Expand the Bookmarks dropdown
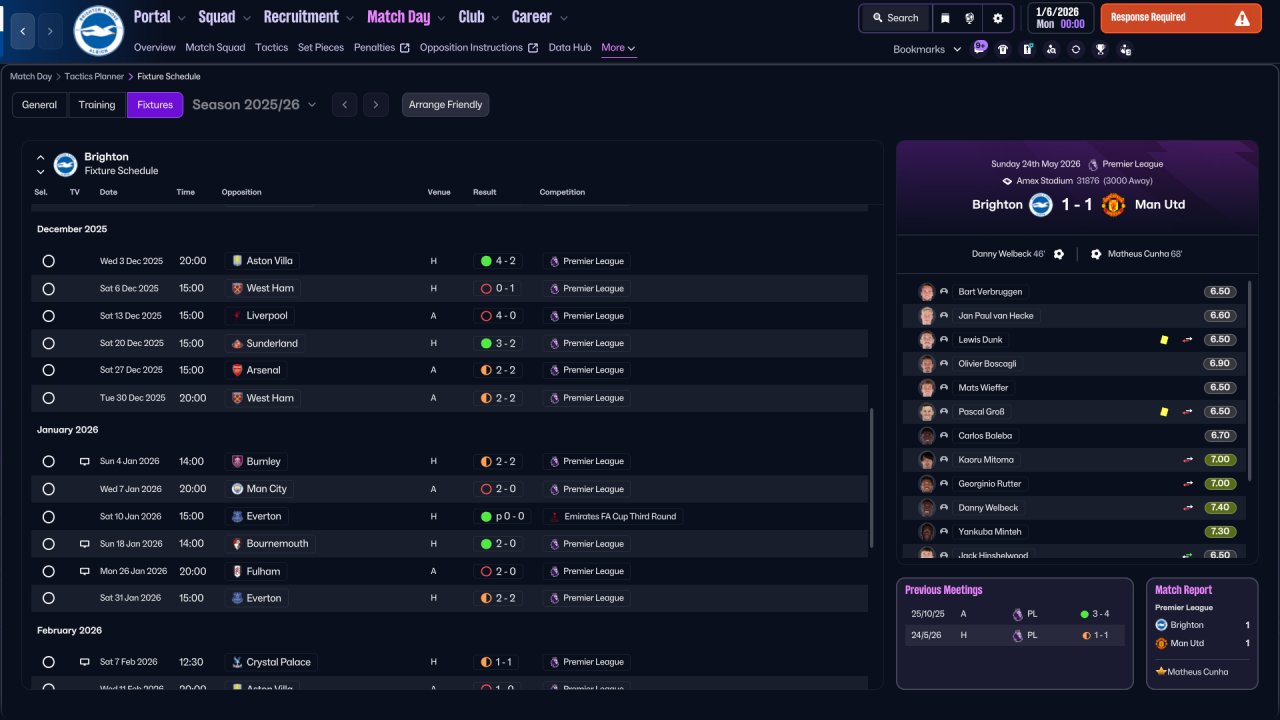 point(927,49)
